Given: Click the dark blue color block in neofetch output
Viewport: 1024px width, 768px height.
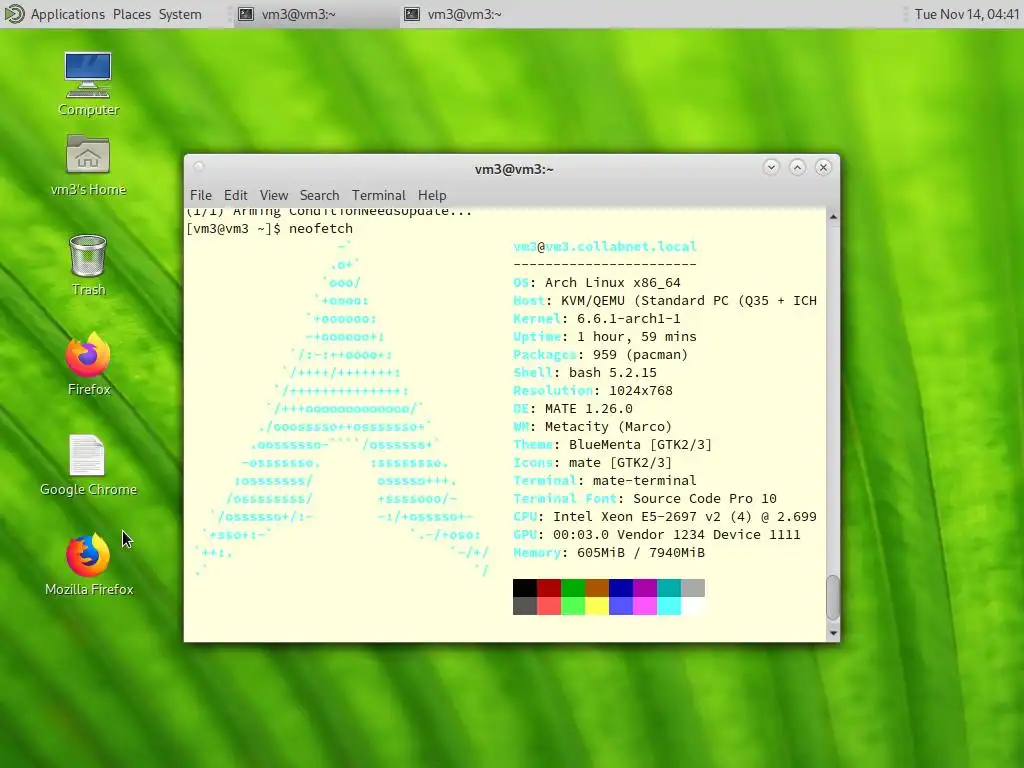Looking at the screenshot, I should (620, 588).
